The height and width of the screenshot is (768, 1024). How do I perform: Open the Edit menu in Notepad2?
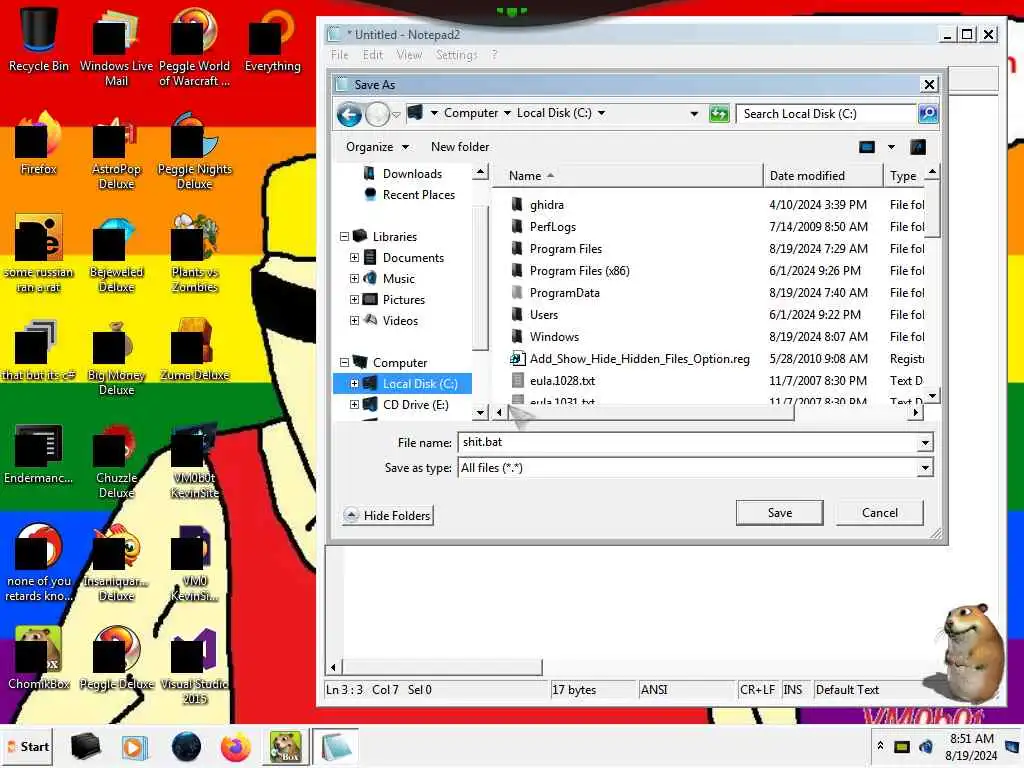tap(373, 55)
